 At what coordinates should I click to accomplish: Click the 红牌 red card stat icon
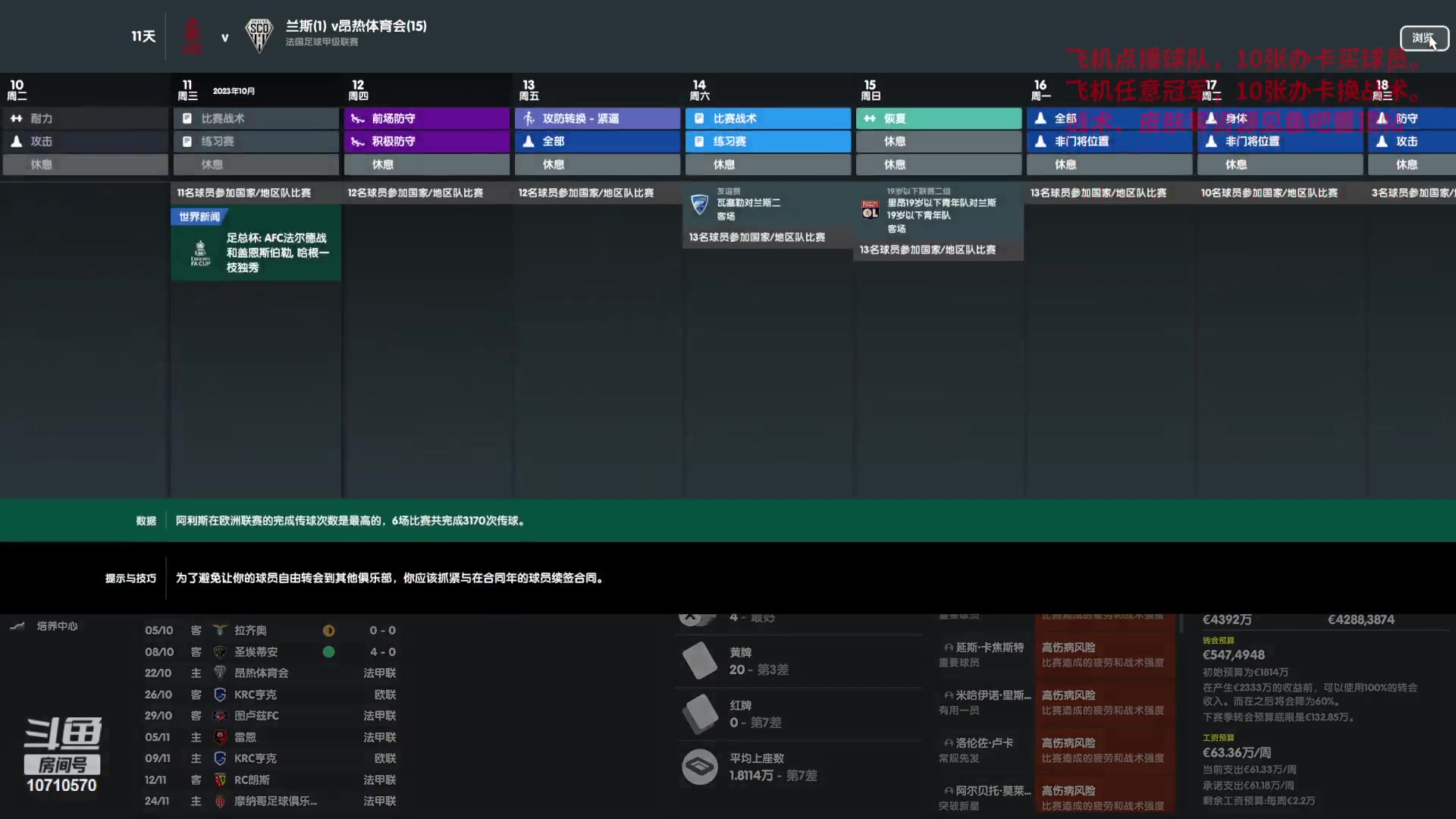[699, 714]
